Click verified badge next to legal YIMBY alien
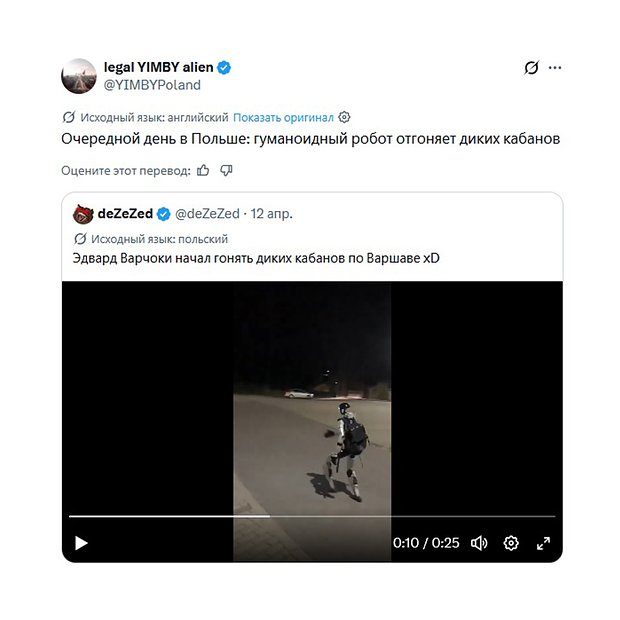 [x=226, y=67]
